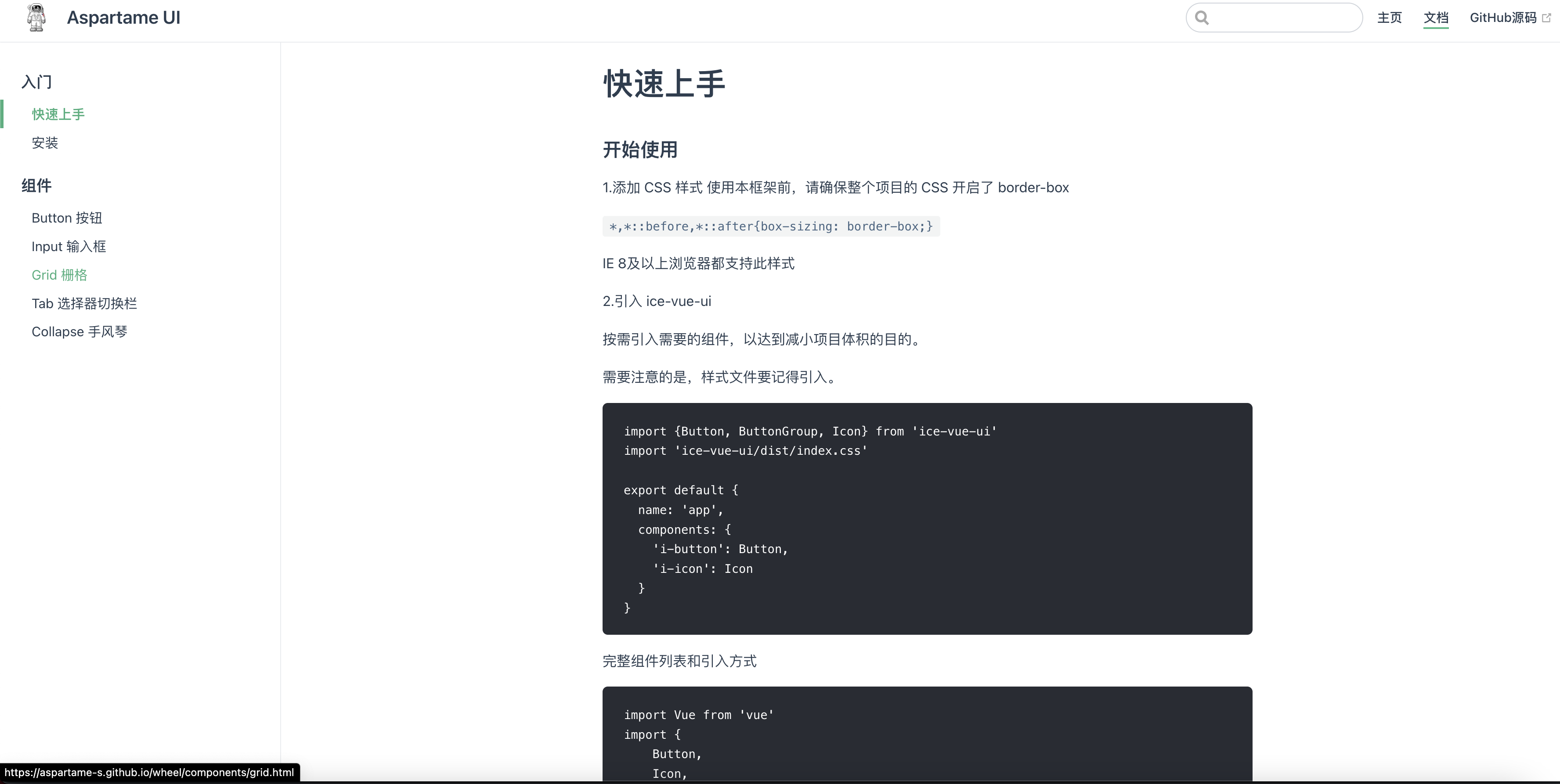The width and height of the screenshot is (1560, 784).
Task: Go to 主页 in navbar
Action: coord(1389,18)
